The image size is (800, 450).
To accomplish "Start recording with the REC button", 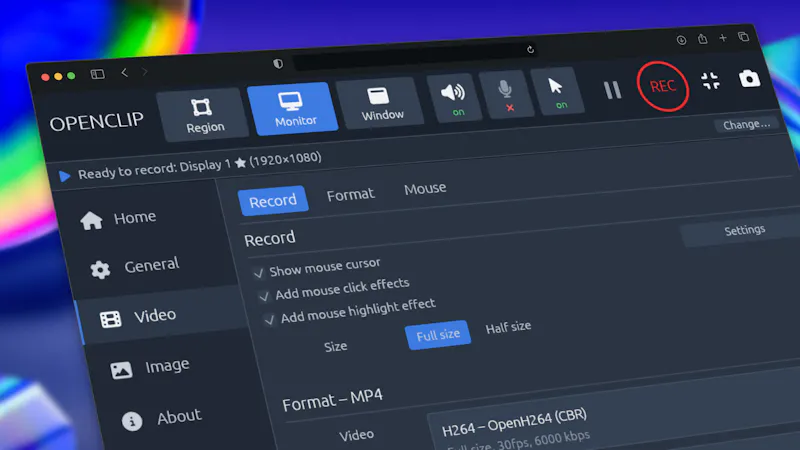I will coord(663,86).
